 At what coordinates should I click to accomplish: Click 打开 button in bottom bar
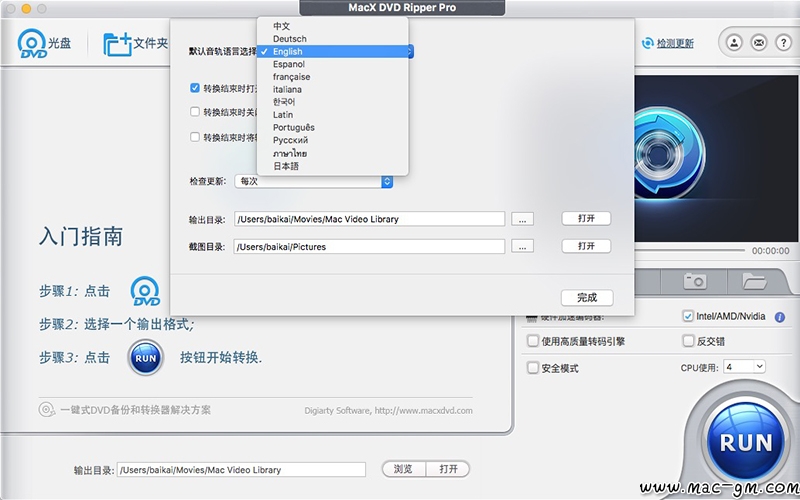448,469
